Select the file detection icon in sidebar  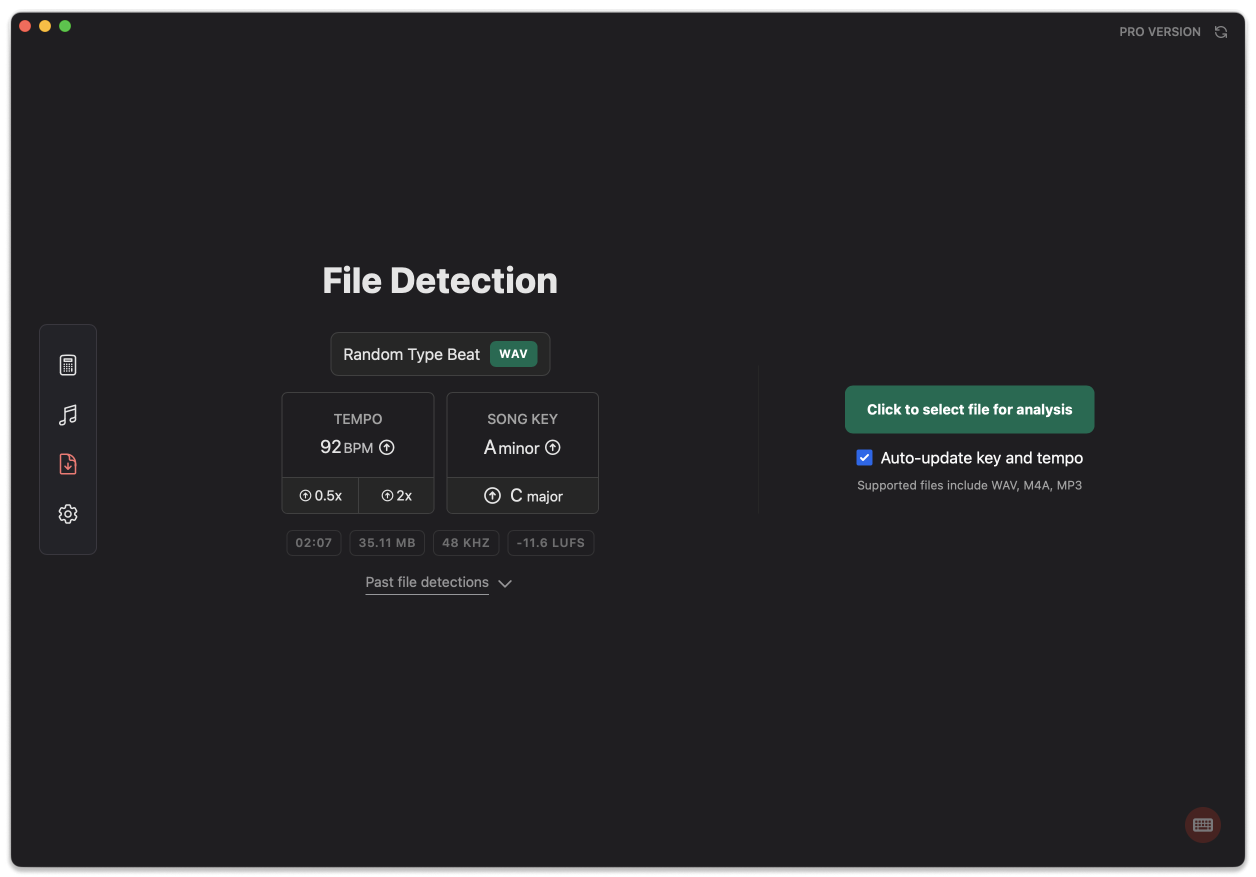point(68,464)
